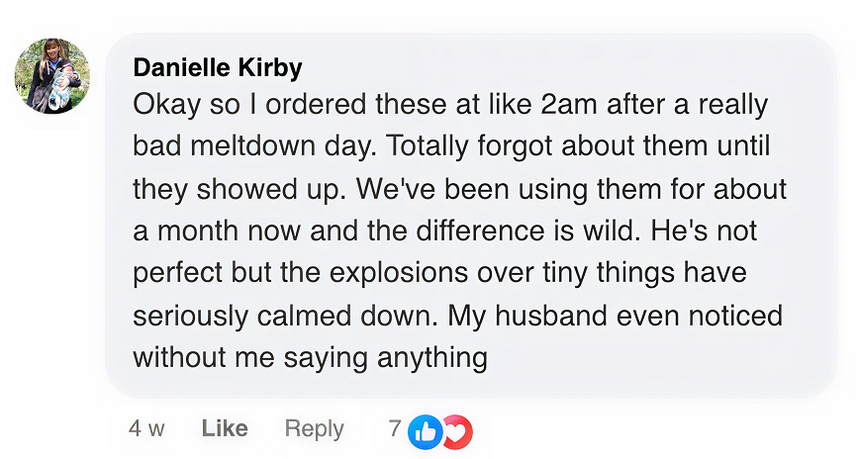View who reacted via the like emoji
860x459 pixels.
coord(425,431)
